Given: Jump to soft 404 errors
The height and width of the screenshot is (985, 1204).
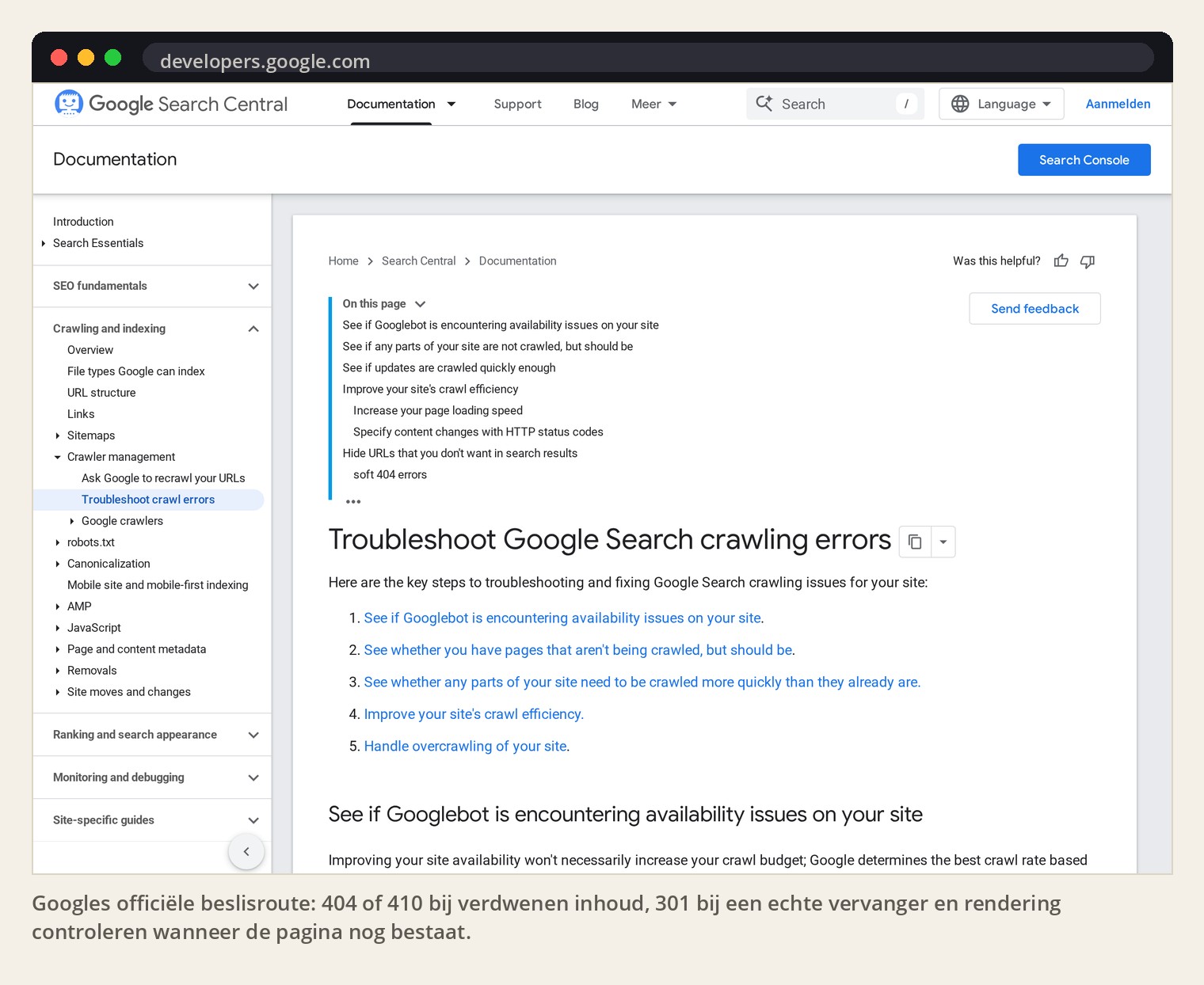Looking at the screenshot, I should [x=390, y=475].
